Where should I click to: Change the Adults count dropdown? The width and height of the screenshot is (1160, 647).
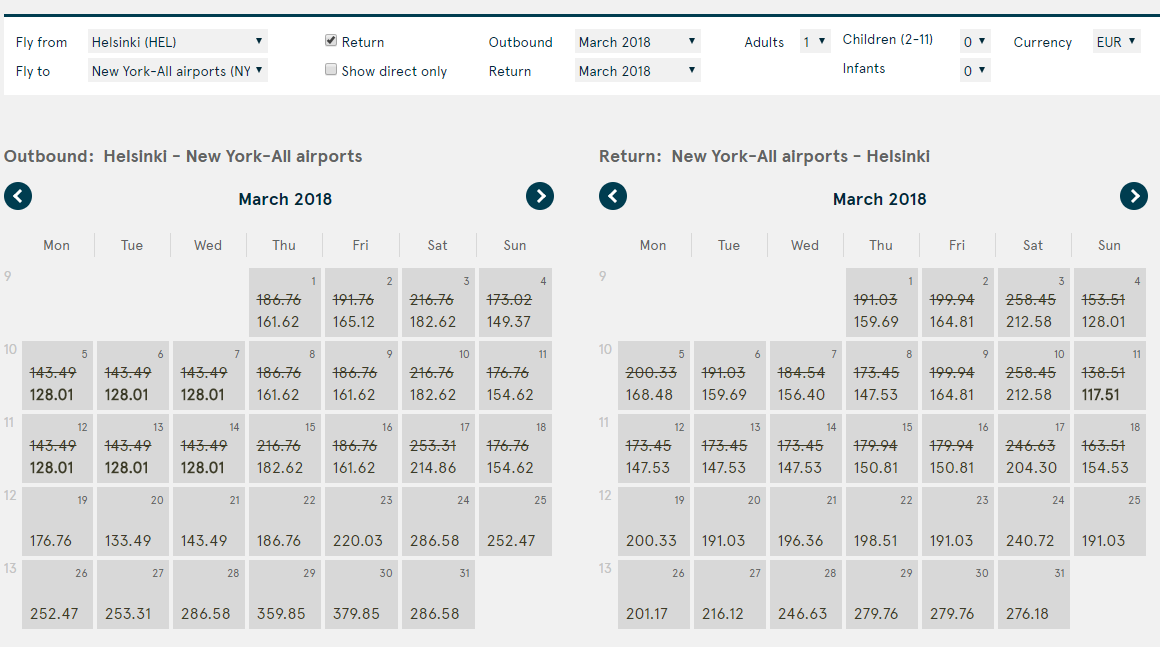pos(815,41)
